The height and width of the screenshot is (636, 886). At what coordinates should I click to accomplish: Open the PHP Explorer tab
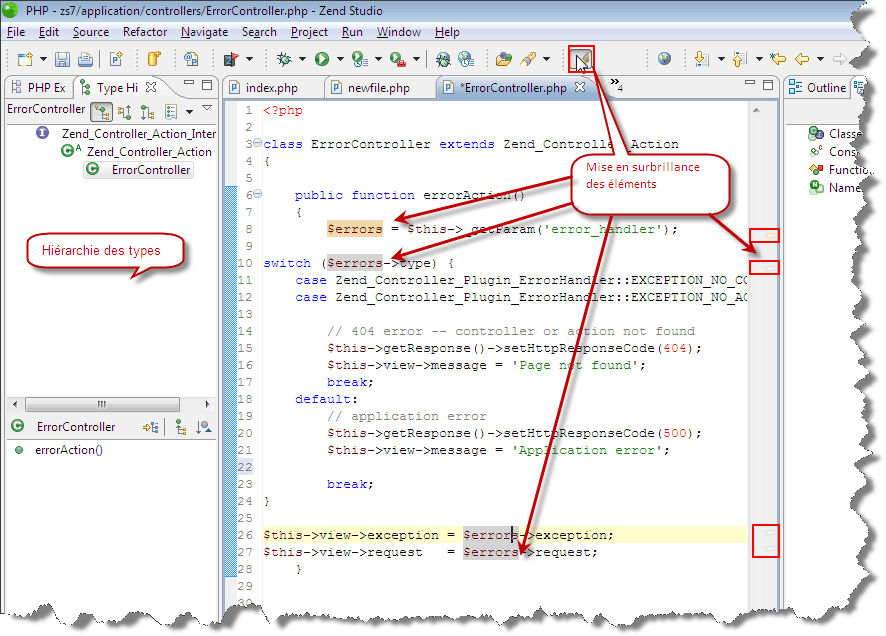(38, 88)
